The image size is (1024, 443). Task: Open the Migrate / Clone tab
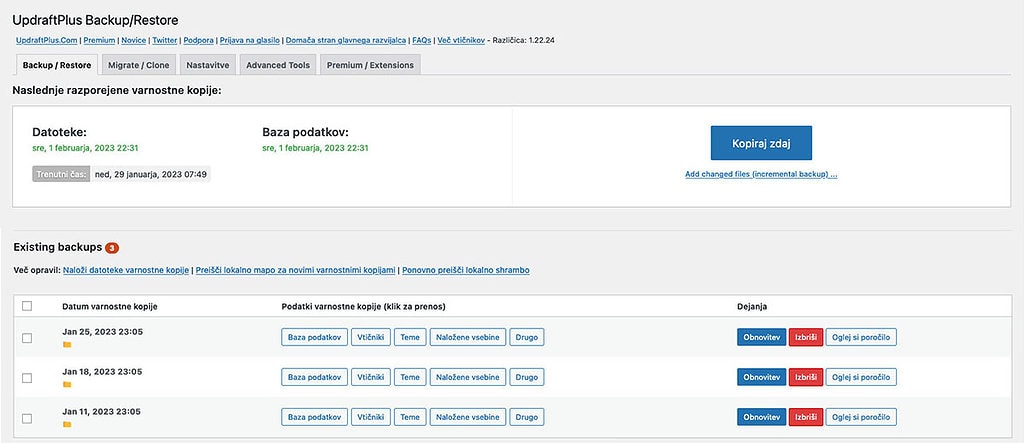tap(138, 65)
